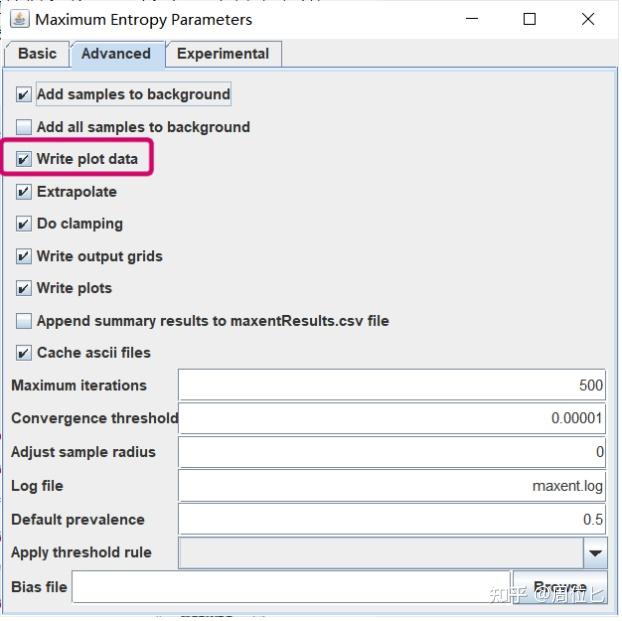The image size is (622, 621).
Task: Click the Java icon in title bar
Action: (19, 19)
